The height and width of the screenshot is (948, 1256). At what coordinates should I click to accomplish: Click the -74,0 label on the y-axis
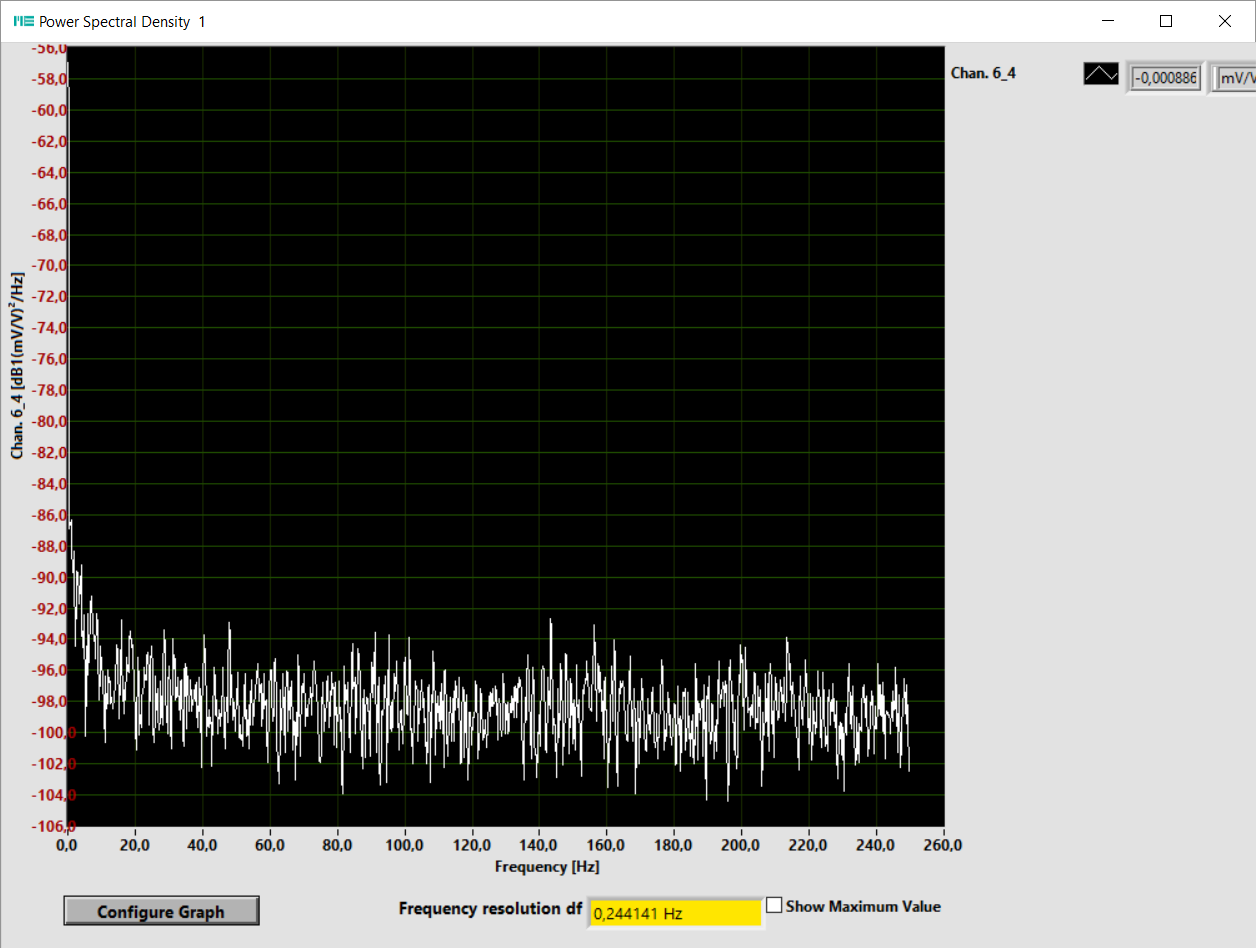point(49,328)
